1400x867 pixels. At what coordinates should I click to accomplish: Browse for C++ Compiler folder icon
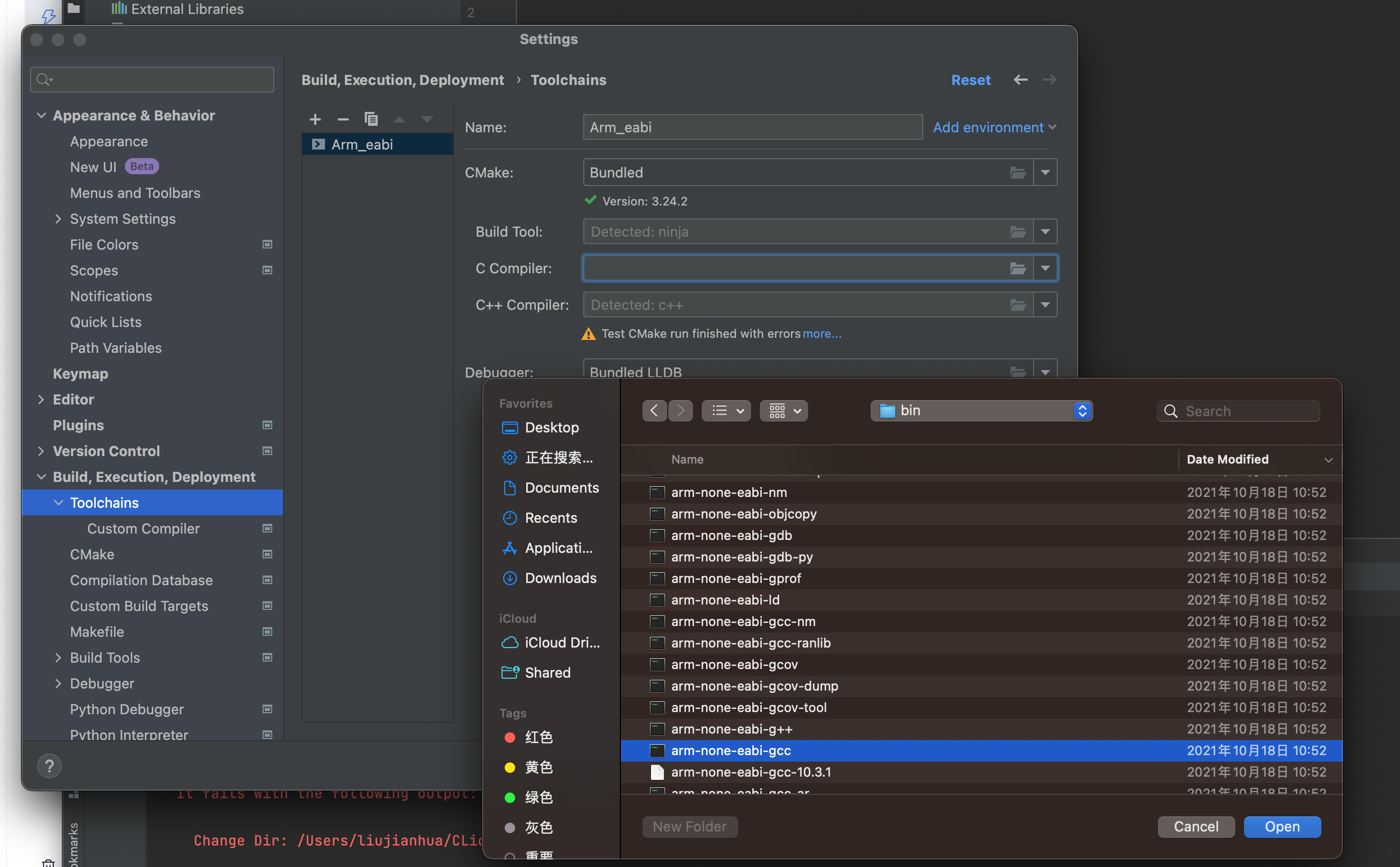1018,305
